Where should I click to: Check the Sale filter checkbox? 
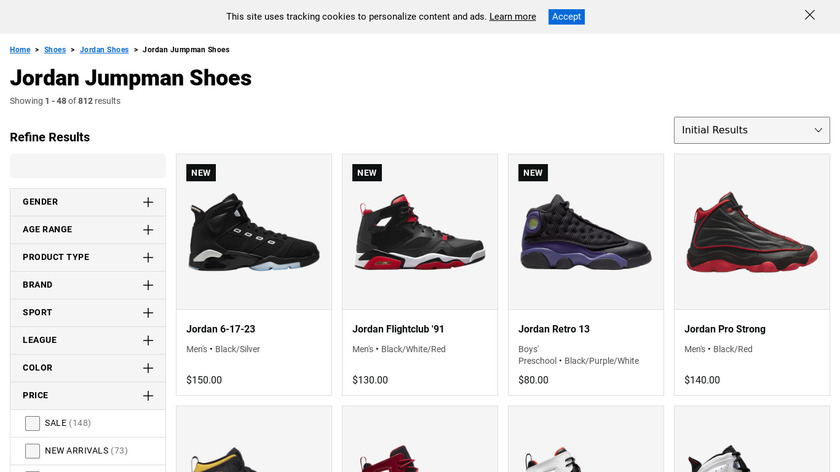33,423
